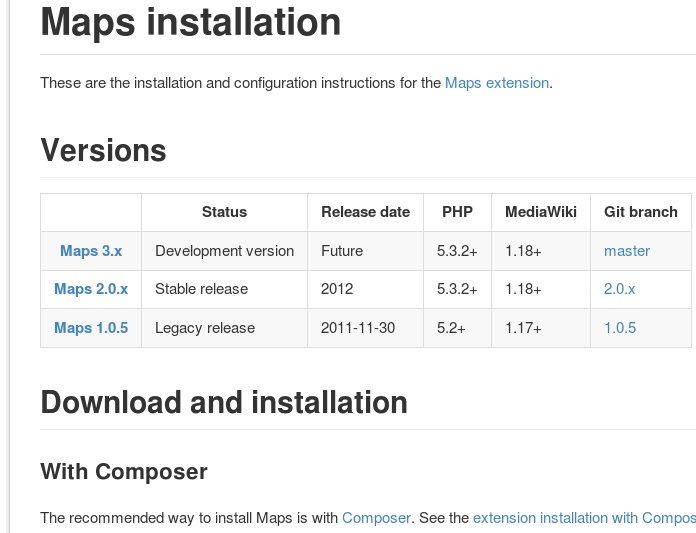Viewport: 696px width, 533px height.
Task: Click the Release date column header
Action: (365, 212)
